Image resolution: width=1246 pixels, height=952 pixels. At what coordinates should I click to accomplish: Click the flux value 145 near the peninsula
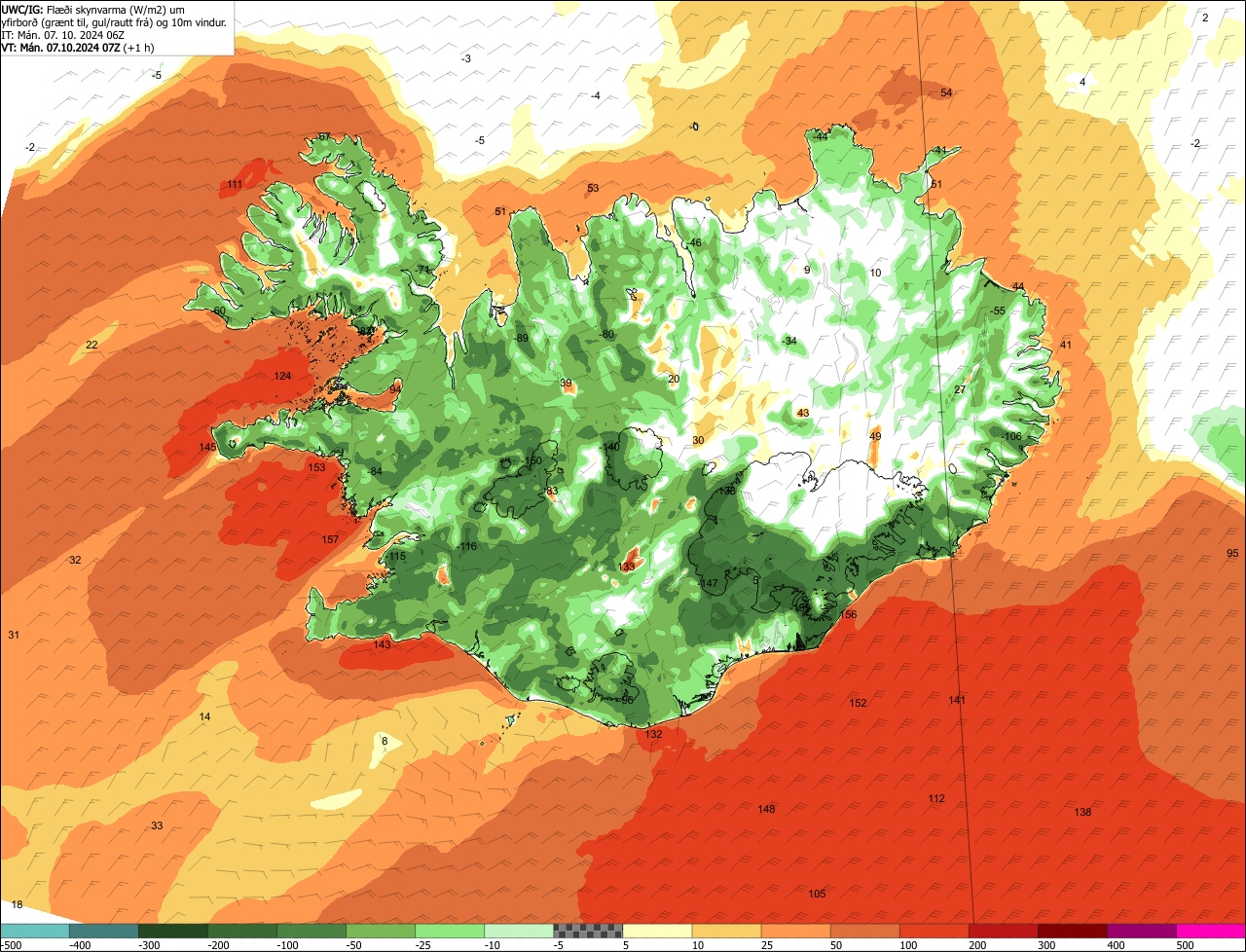pyautogui.click(x=207, y=447)
